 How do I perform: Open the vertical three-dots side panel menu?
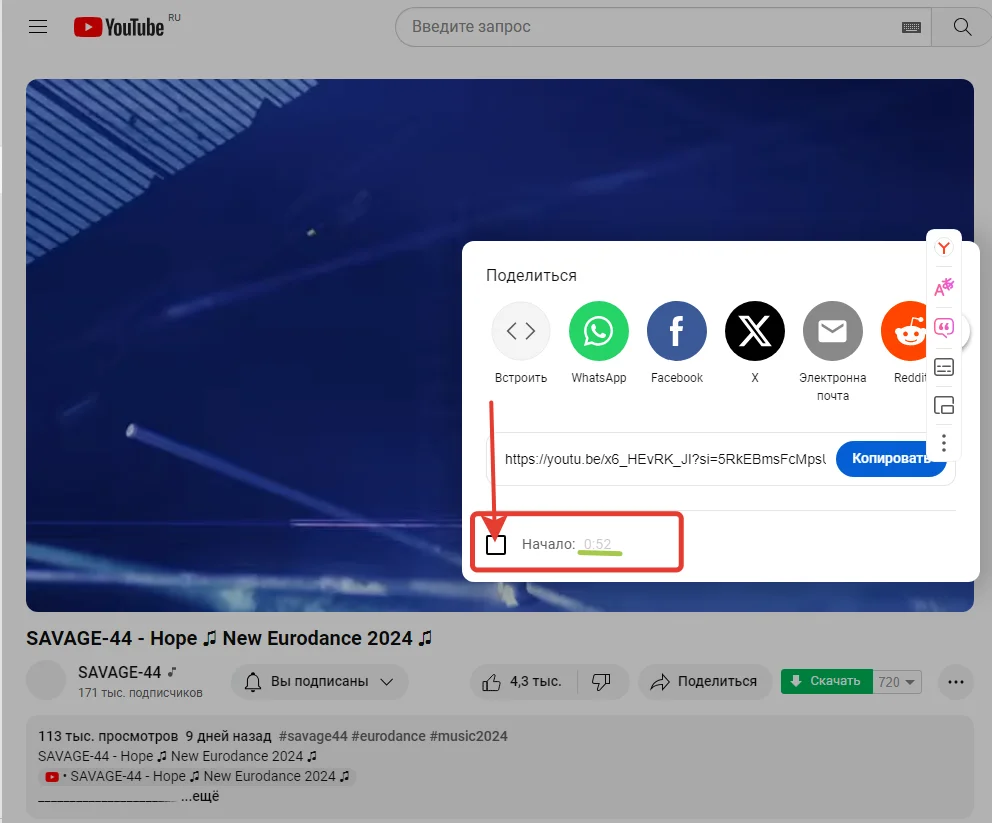[943, 443]
